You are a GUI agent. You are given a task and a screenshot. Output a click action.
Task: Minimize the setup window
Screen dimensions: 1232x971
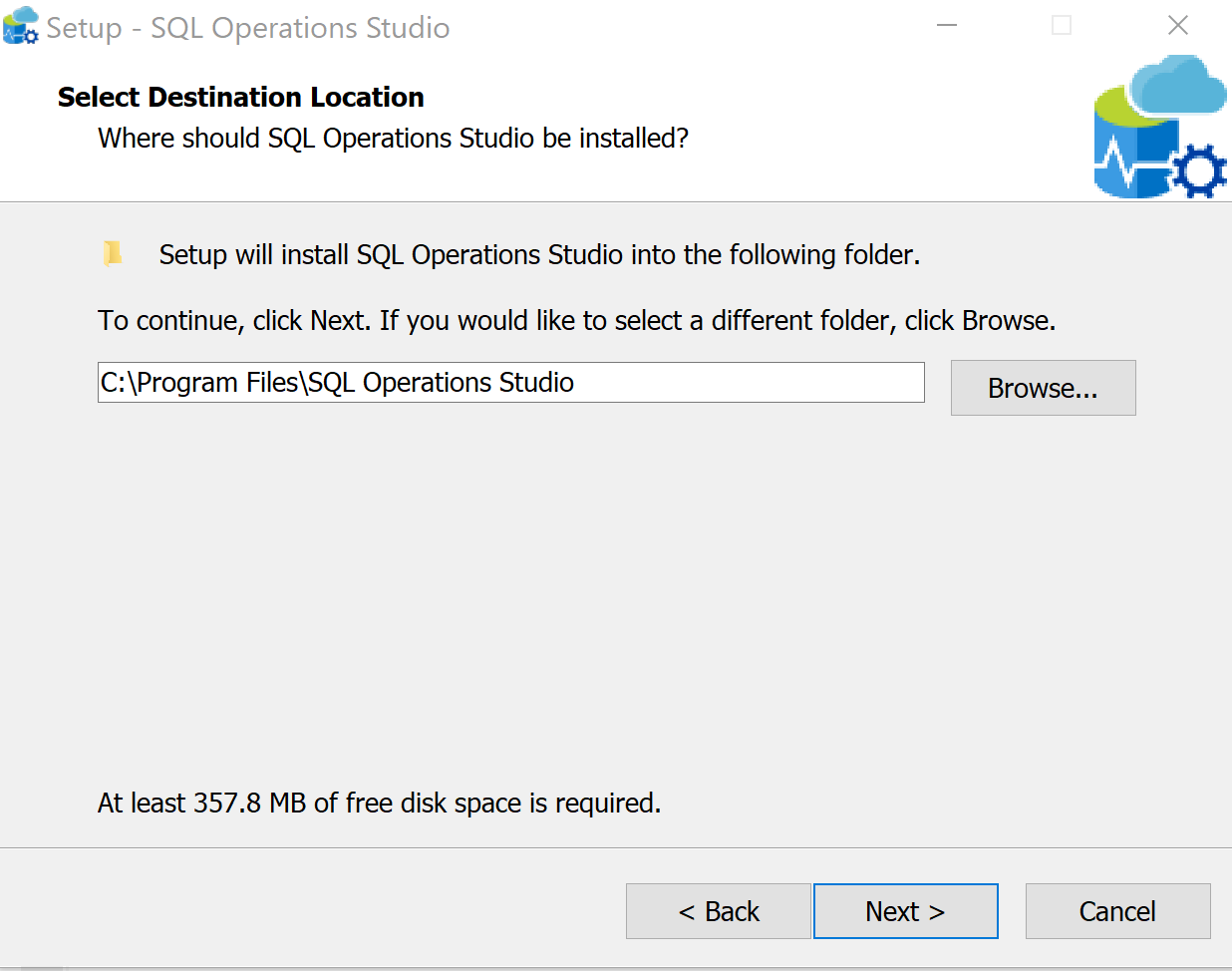[x=945, y=25]
